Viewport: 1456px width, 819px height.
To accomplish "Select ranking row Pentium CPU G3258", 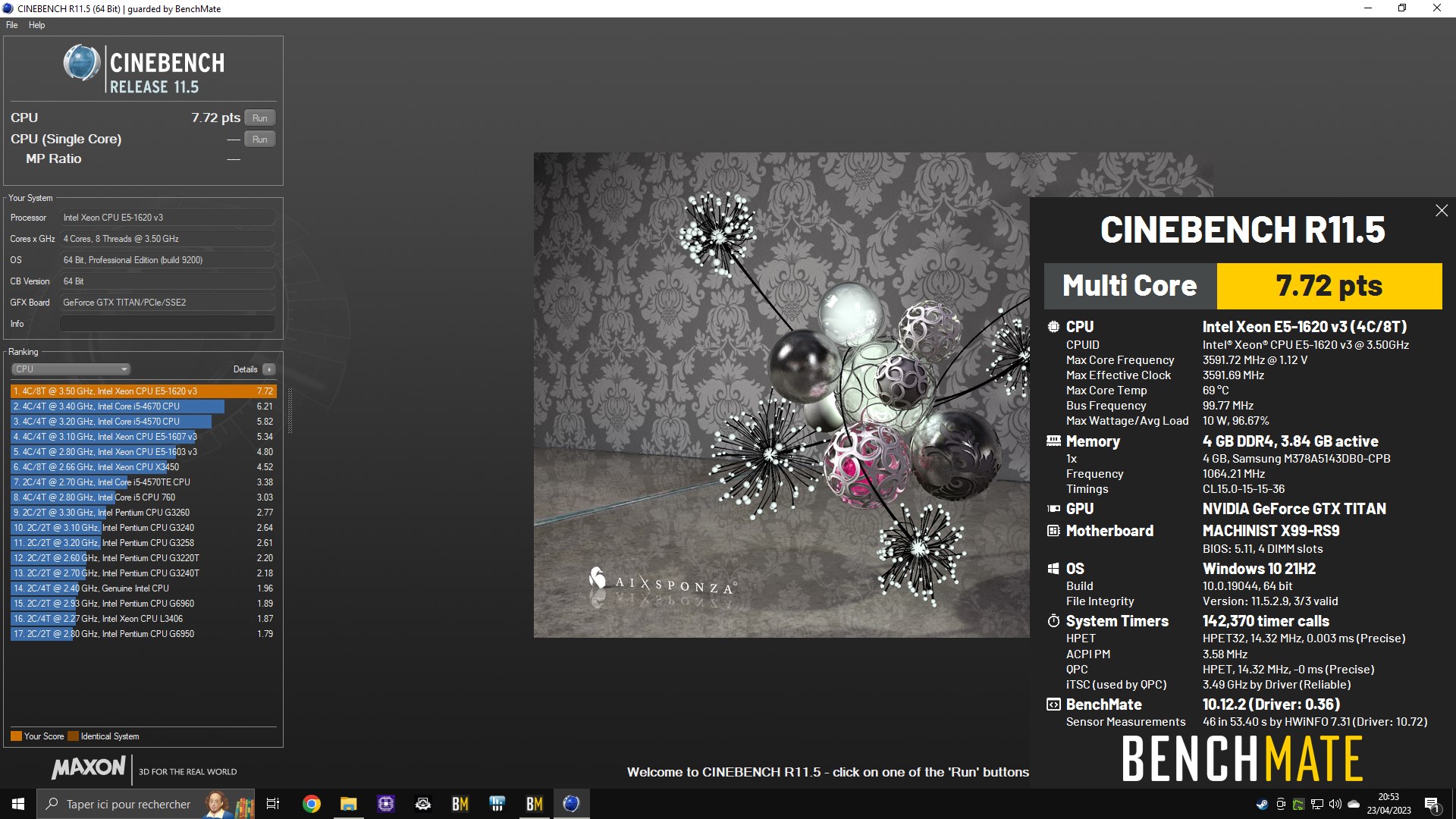I will [x=143, y=543].
